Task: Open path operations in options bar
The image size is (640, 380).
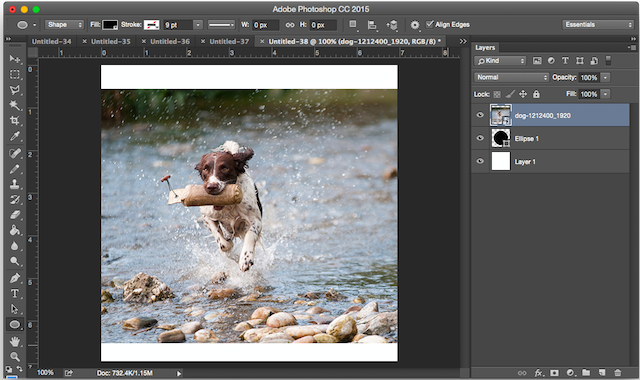Action: point(353,25)
